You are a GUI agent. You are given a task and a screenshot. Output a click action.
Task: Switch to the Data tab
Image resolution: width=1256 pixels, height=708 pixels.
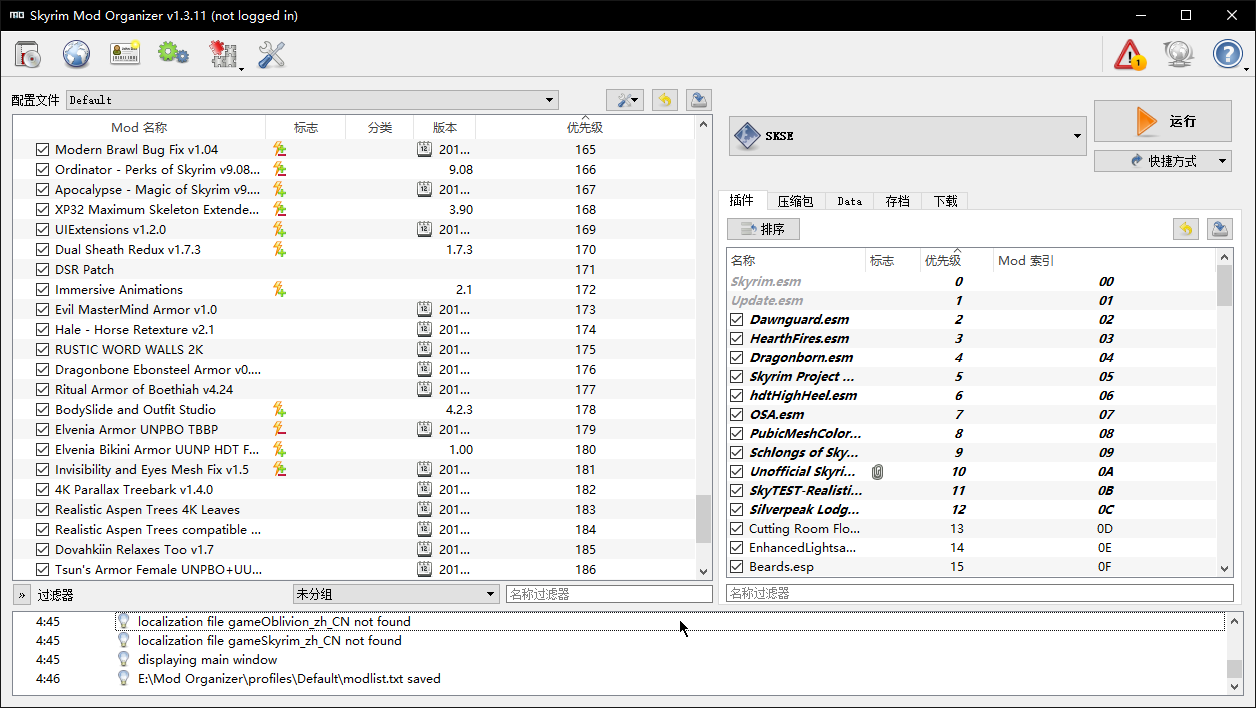coord(850,201)
